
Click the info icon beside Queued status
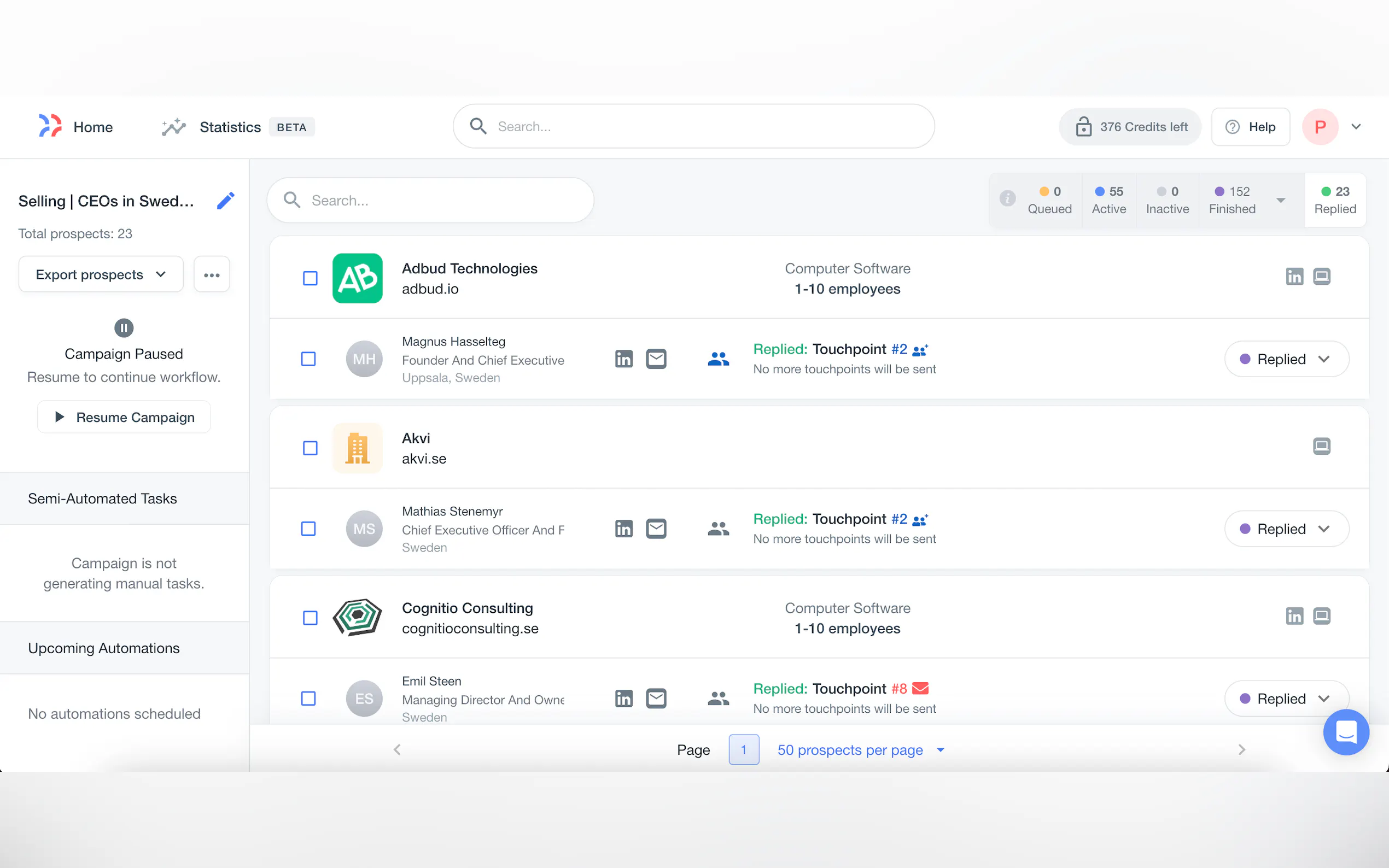pos(1007,198)
